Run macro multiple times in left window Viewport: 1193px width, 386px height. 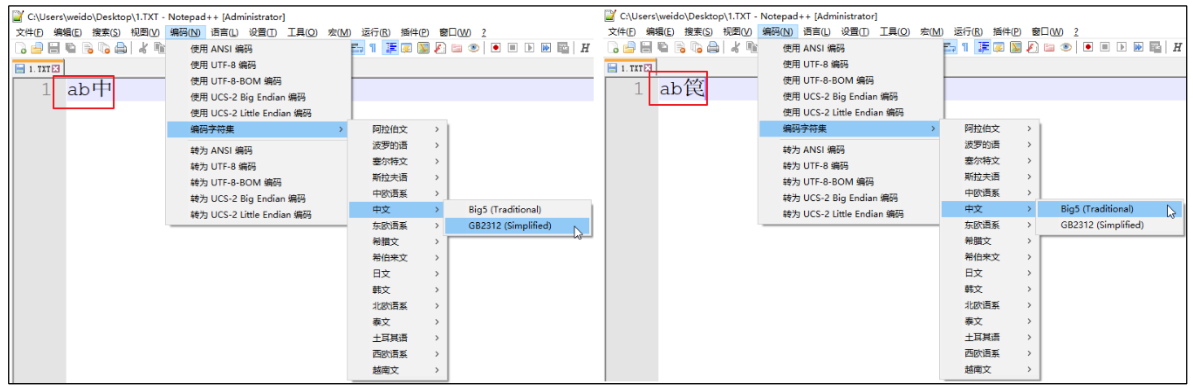click(x=546, y=48)
